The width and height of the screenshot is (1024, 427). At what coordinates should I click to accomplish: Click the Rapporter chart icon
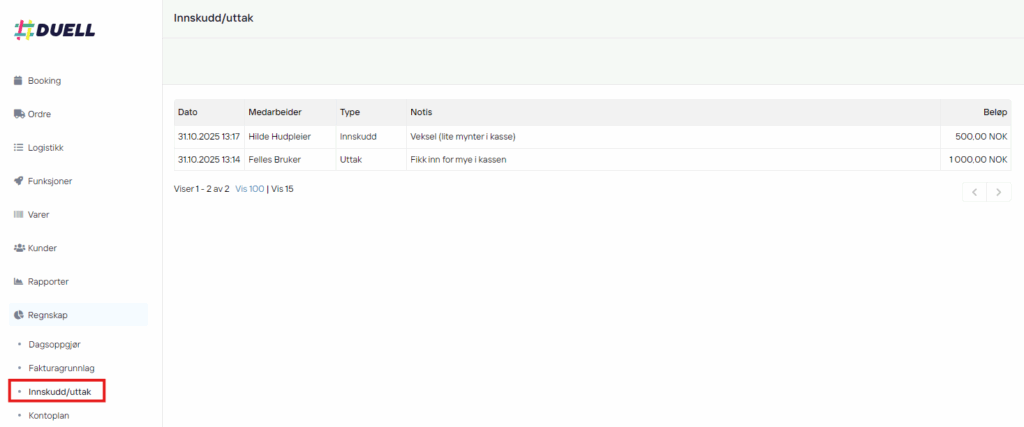coord(18,282)
